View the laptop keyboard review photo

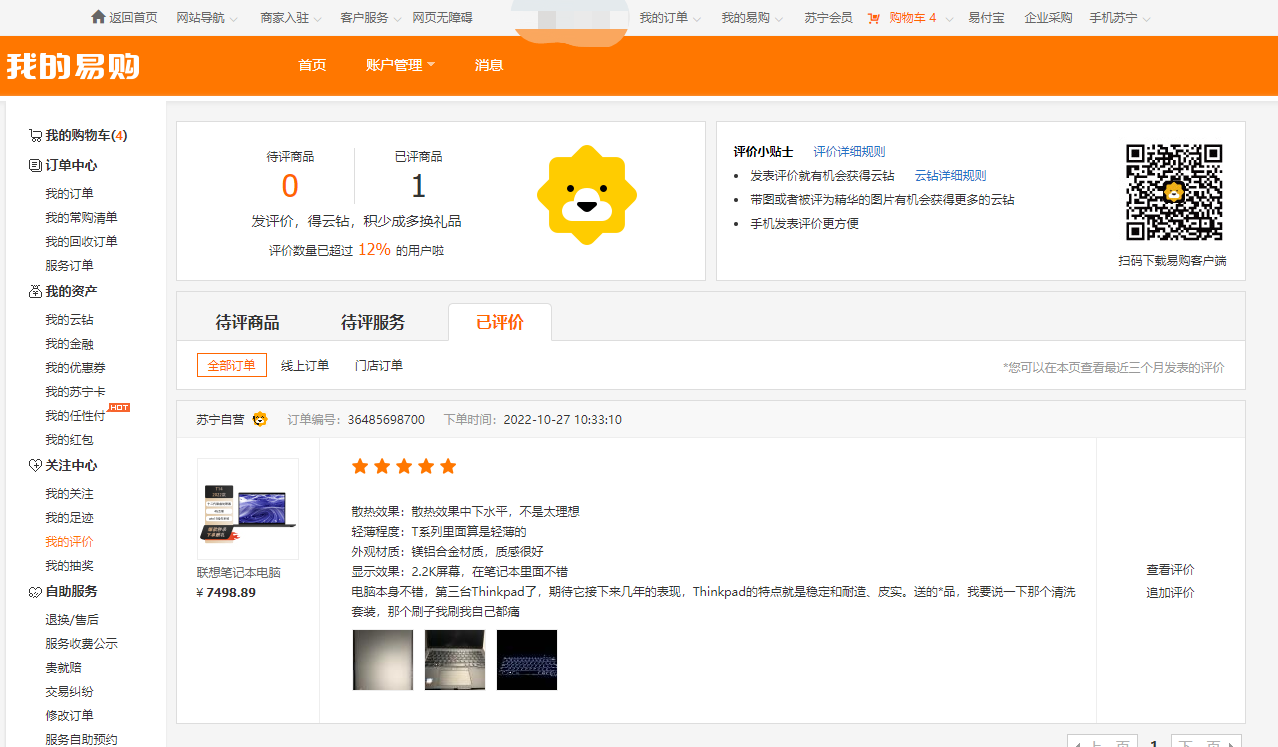click(455, 660)
